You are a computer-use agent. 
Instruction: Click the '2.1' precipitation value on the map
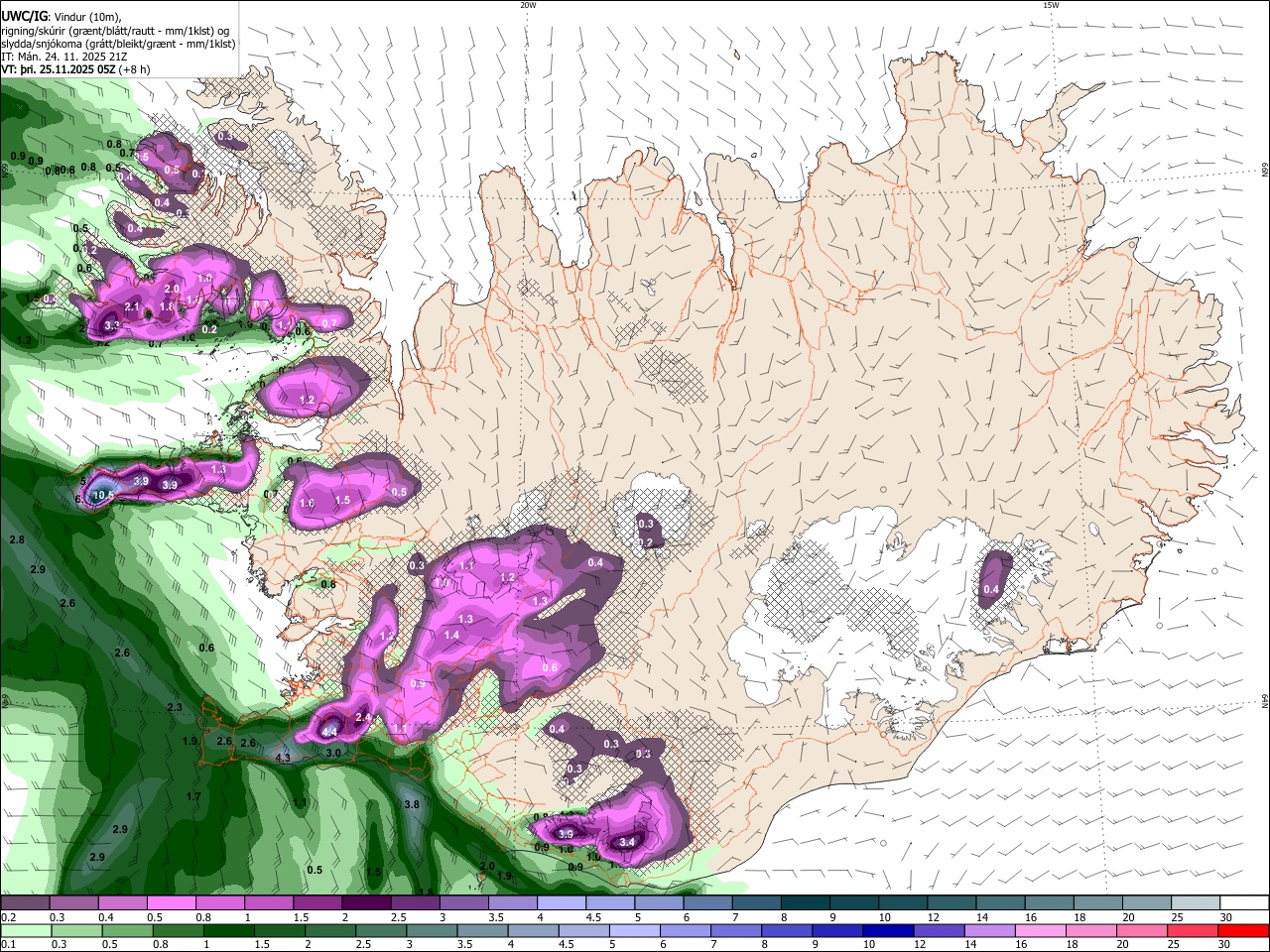tap(133, 307)
